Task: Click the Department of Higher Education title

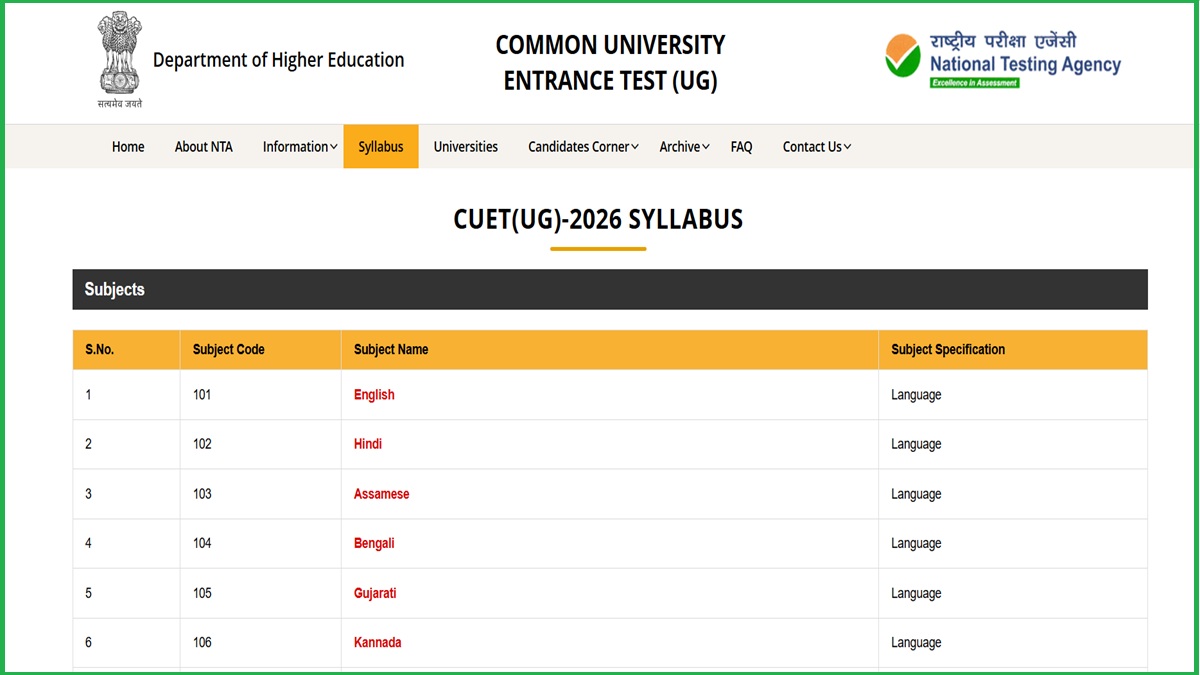Action: tap(278, 60)
